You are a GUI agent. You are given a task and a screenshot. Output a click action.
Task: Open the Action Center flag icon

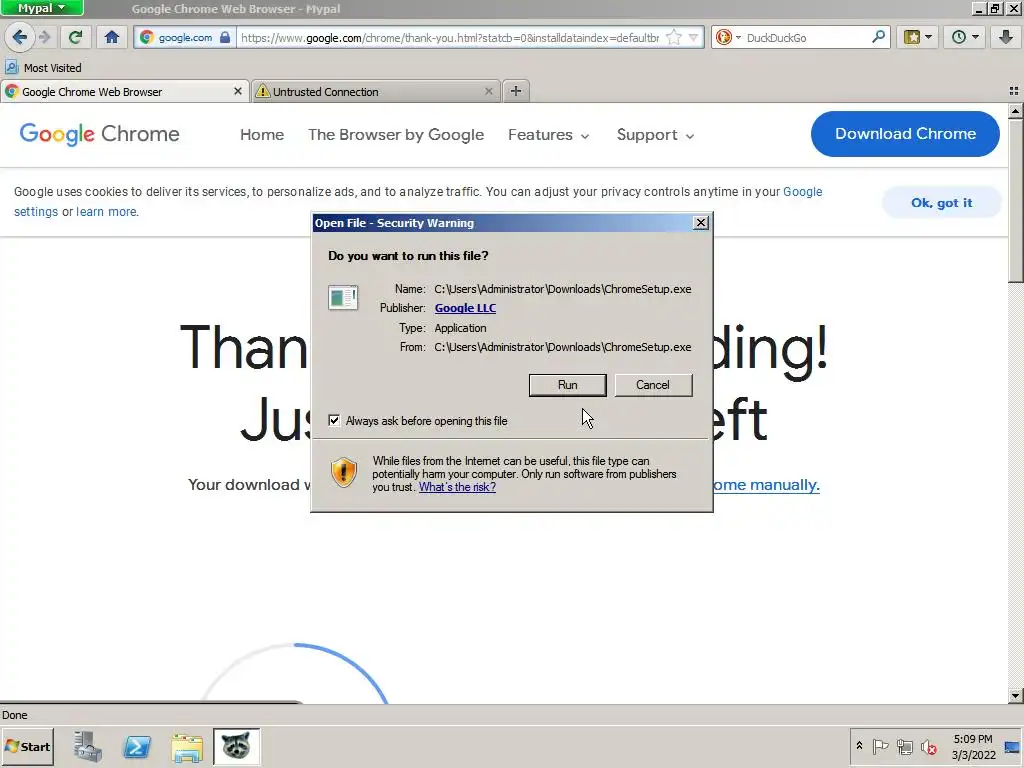(880, 746)
